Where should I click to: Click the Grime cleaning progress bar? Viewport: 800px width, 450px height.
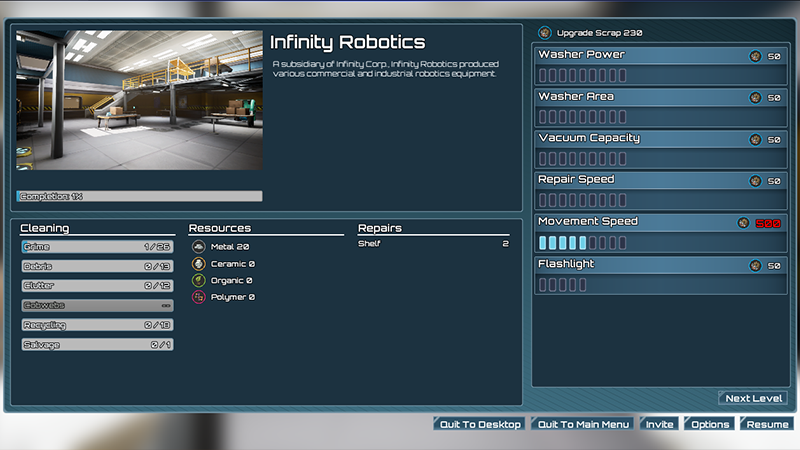tap(97, 246)
